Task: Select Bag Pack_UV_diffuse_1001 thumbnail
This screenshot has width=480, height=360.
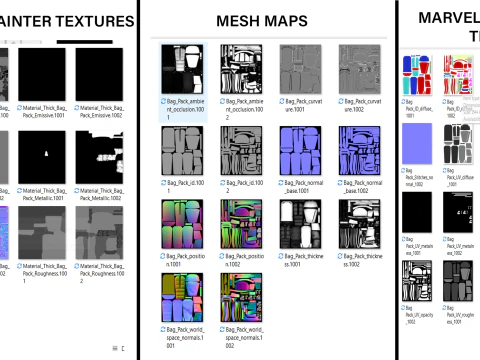Action: (458, 144)
